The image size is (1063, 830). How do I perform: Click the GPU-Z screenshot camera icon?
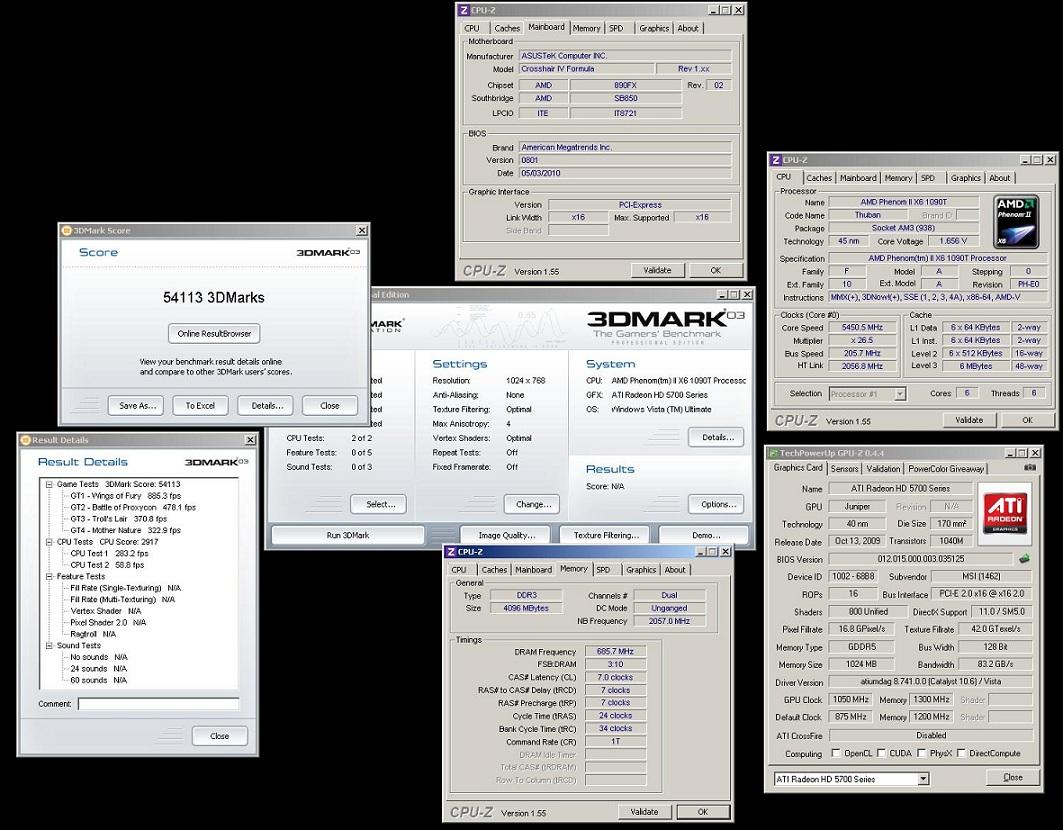(1030, 468)
